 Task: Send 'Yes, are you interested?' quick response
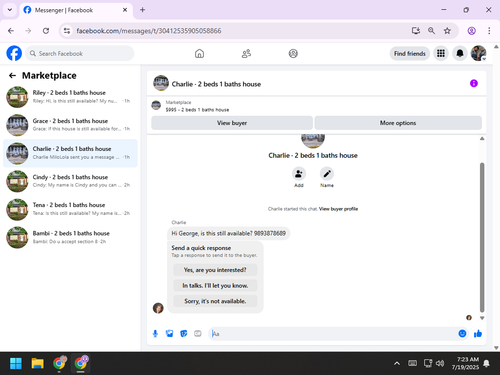(x=215, y=270)
